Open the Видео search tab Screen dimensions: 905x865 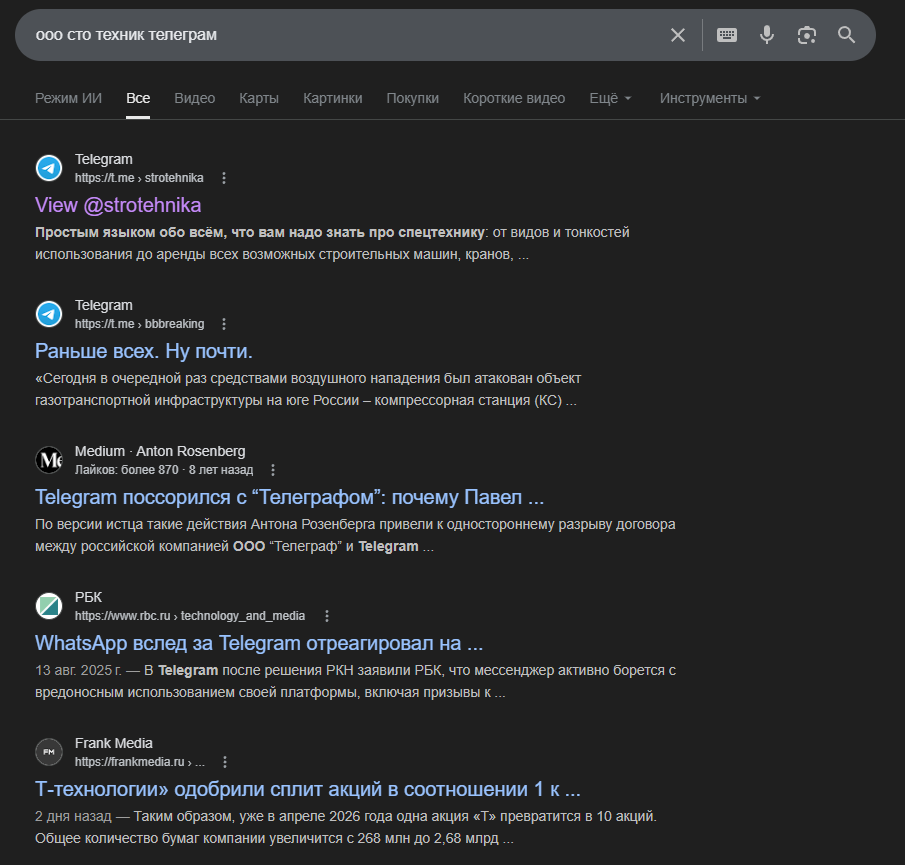click(x=193, y=98)
